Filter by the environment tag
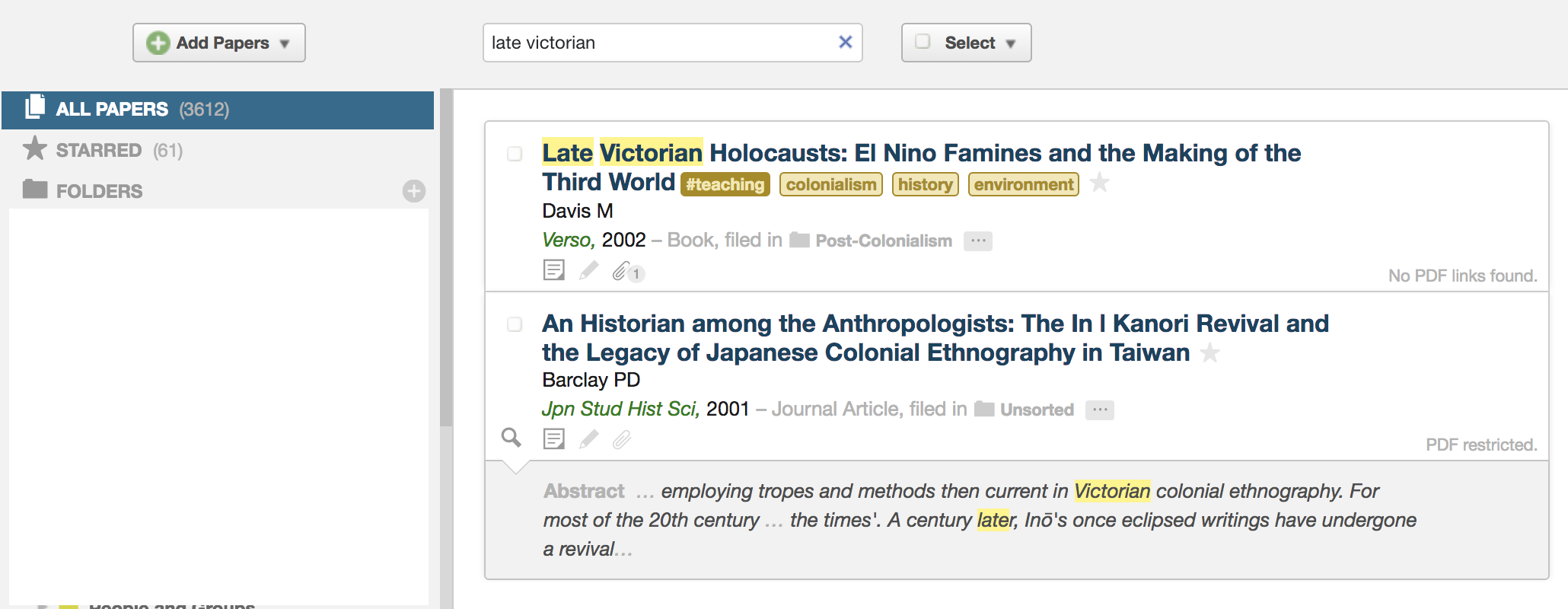The image size is (1568, 609). pyautogui.click(x=1024, y=184)
